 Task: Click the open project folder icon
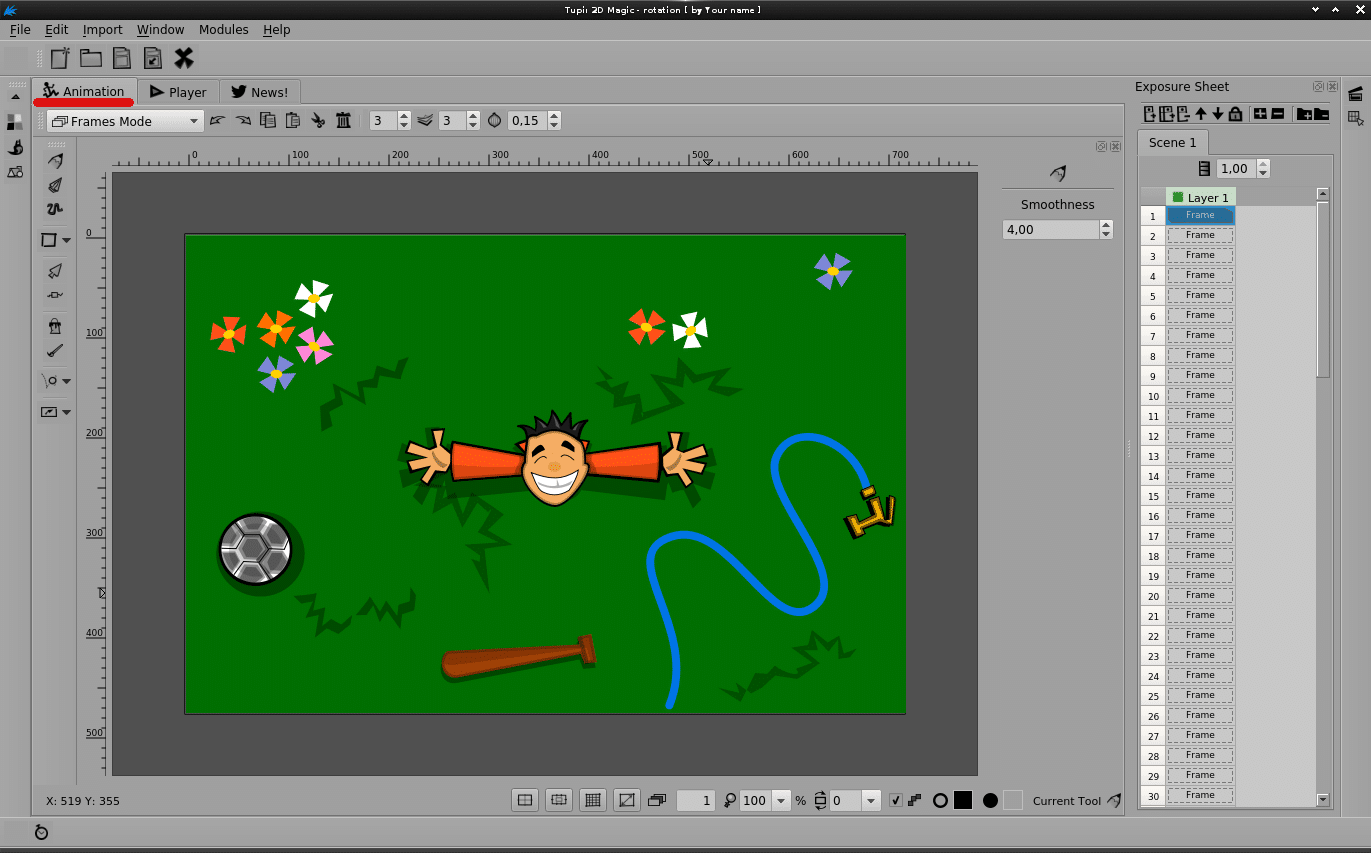coord(91,58)
